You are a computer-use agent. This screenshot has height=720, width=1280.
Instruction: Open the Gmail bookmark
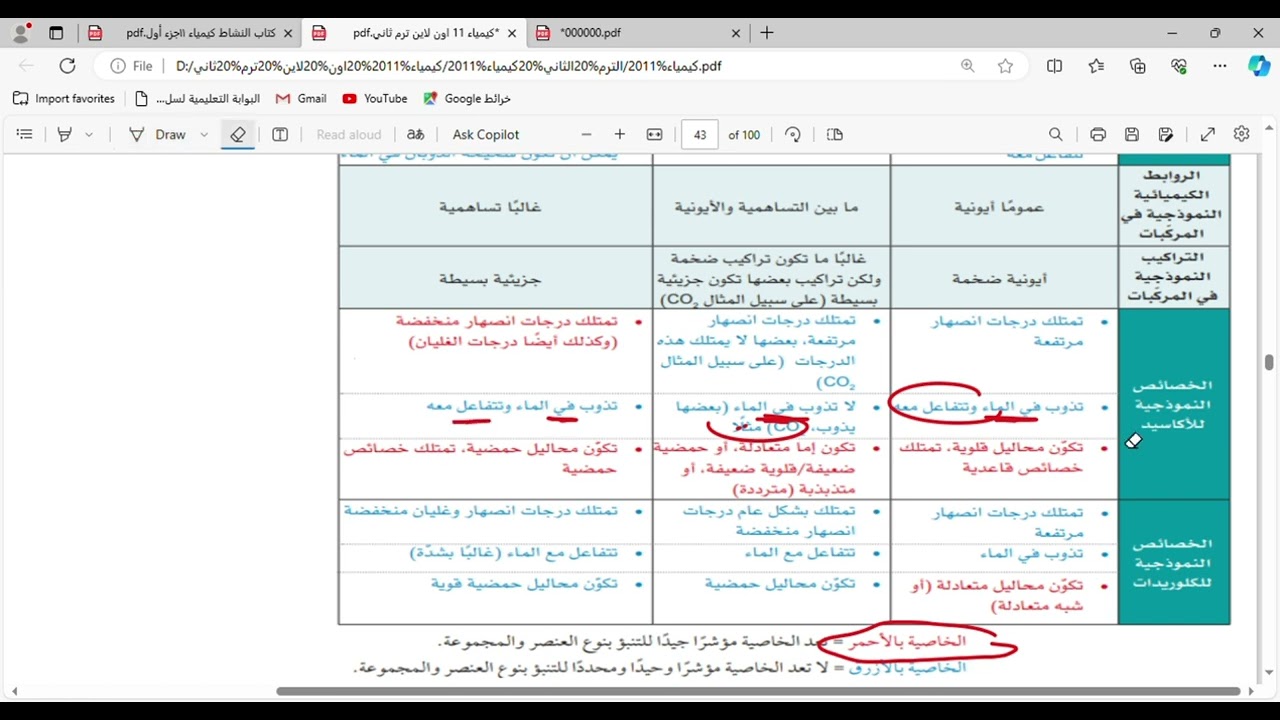click(x=301, y=99)
